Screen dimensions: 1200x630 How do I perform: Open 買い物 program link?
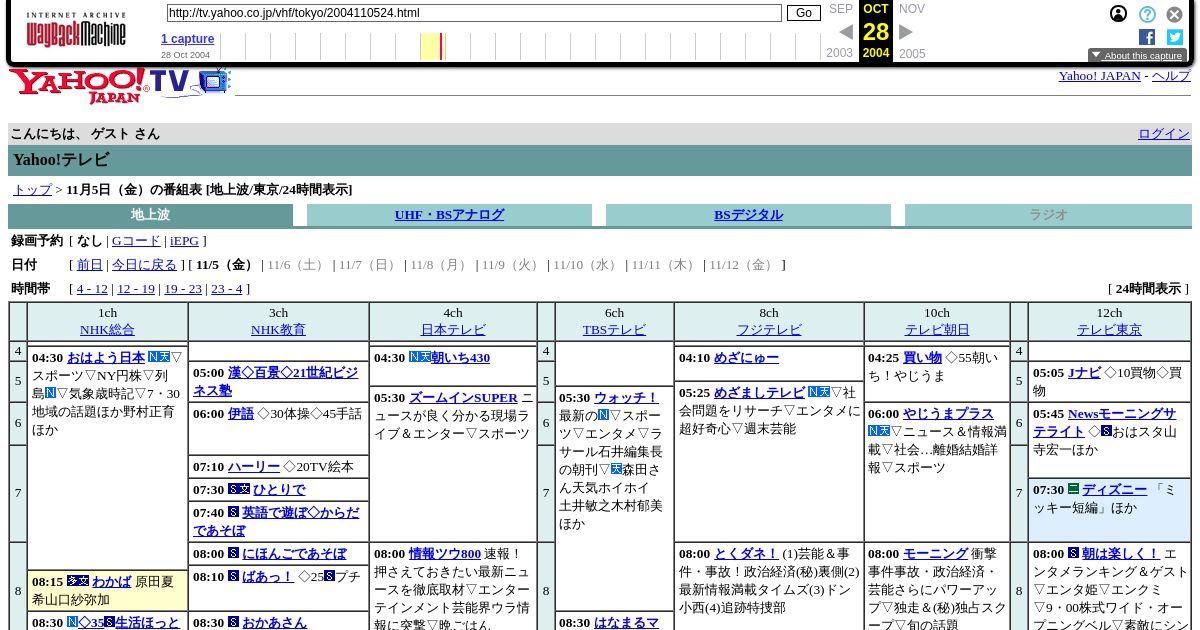click(x=922, y=358)
